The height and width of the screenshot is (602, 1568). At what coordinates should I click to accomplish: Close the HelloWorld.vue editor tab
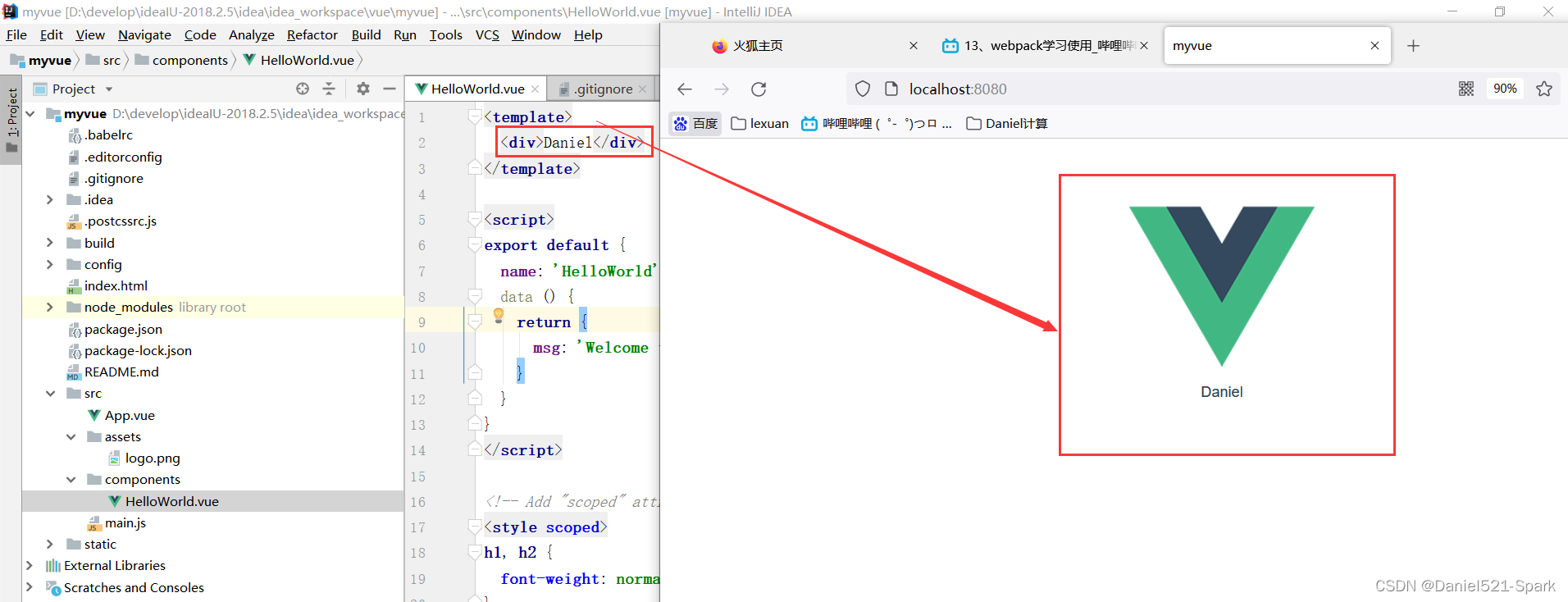pyautogui.click(x=536, y=89)
